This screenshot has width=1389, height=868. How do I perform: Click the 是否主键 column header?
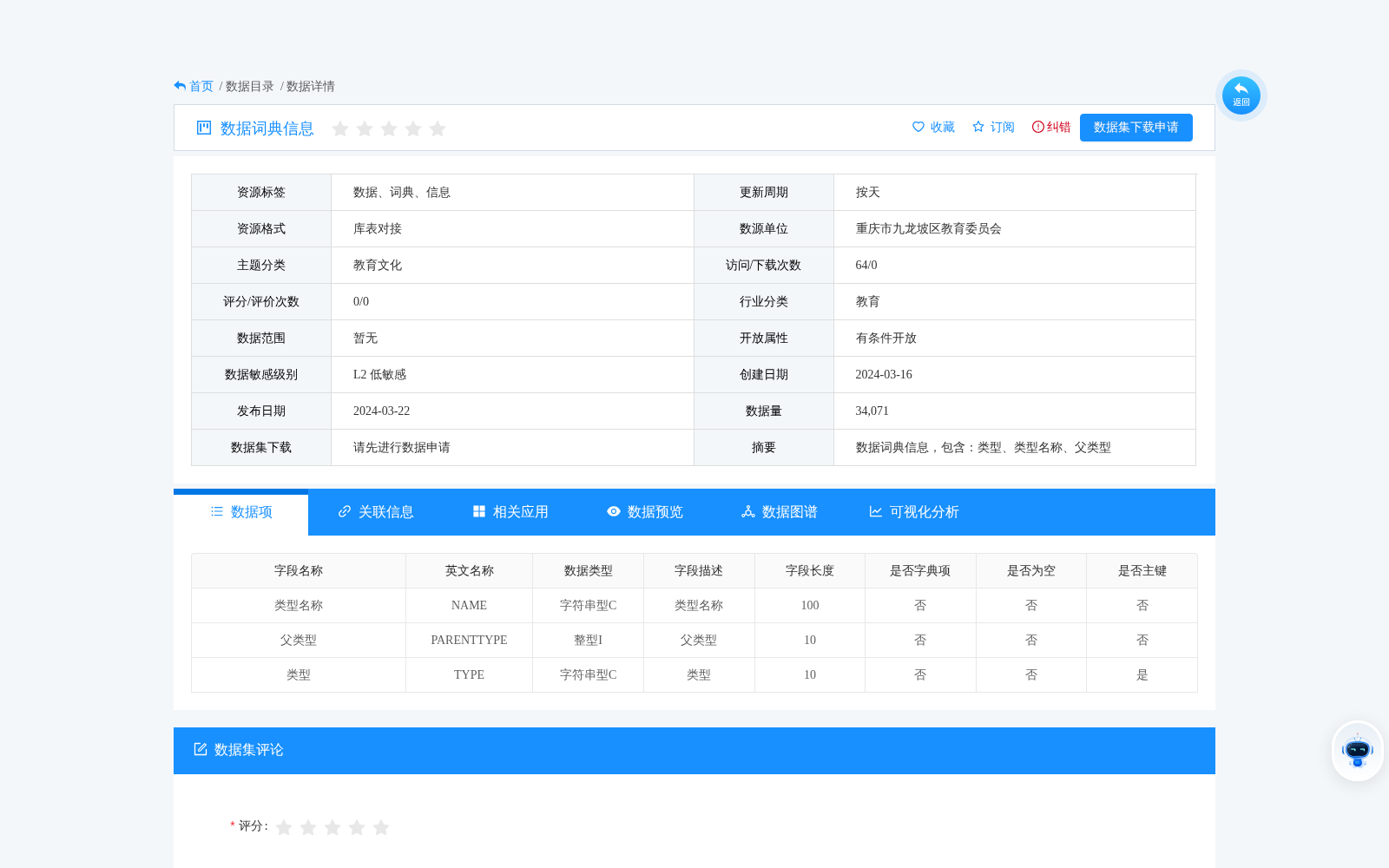coord(1142,570)
